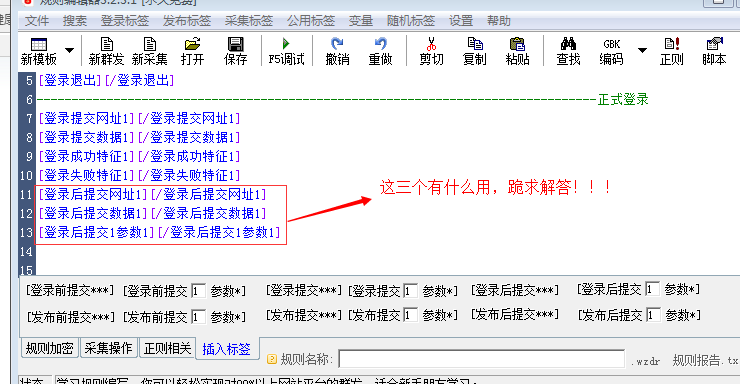Cut selection with 剪切 icon

click(431, 51)
